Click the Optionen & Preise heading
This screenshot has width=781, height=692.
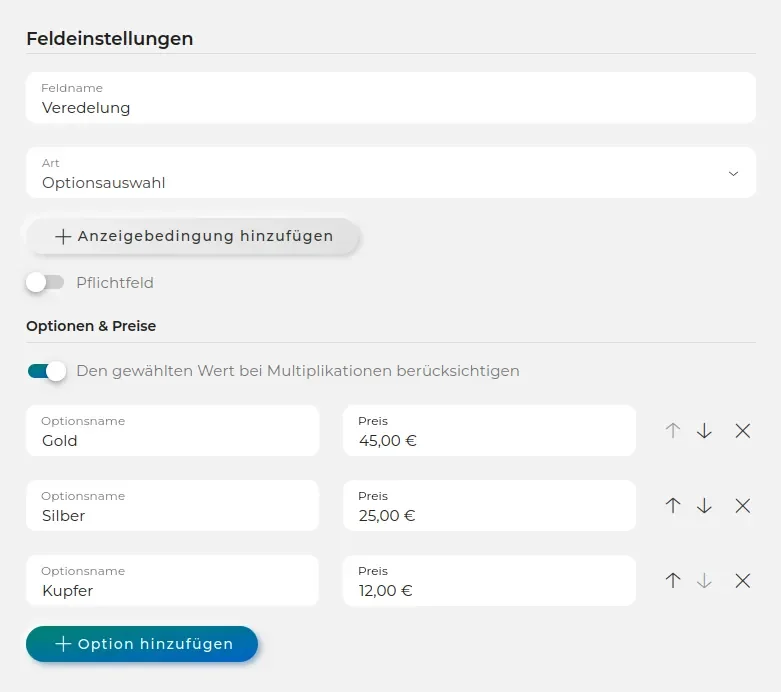click(x=91, y=326)
